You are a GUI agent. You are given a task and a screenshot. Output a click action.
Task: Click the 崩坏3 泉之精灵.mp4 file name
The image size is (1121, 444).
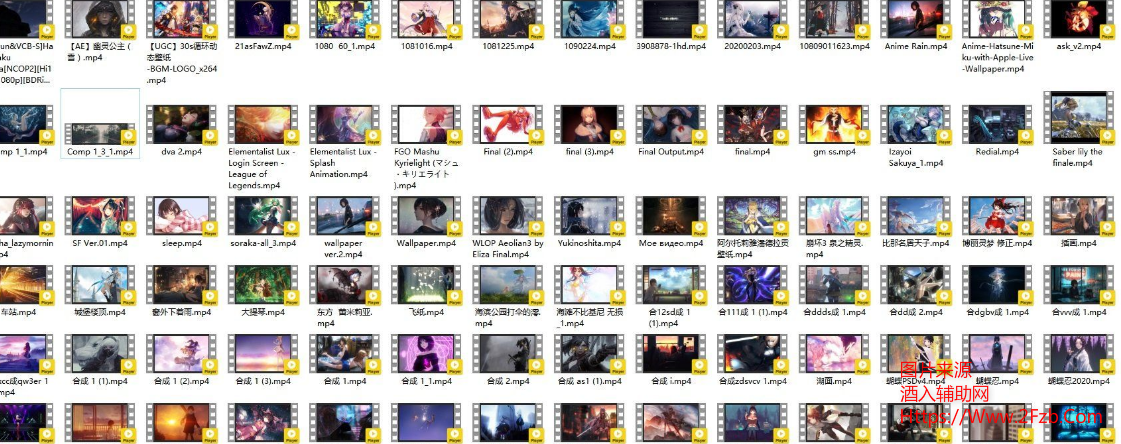(835, 249)
